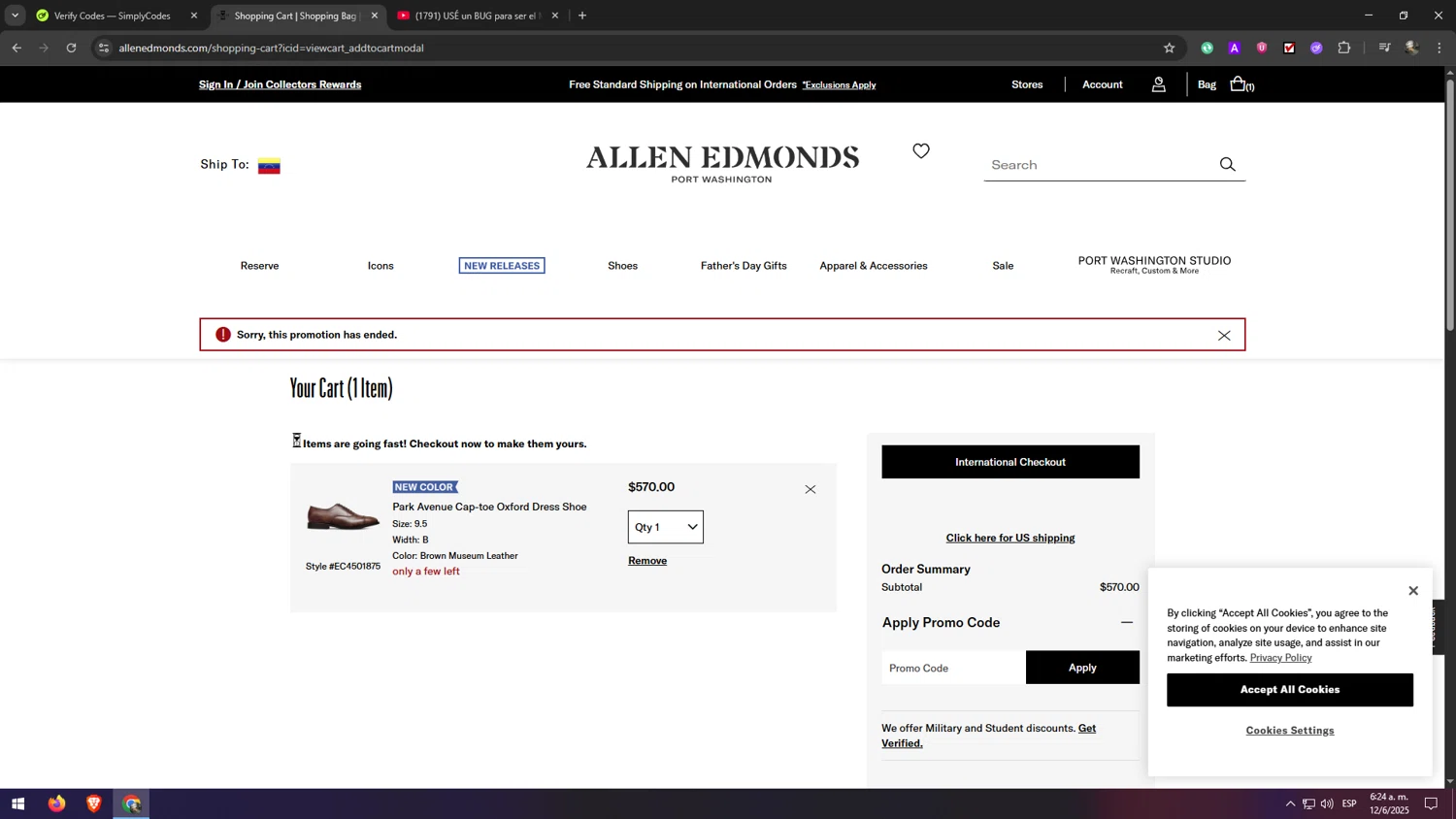
Task: Open the tab search dropdown arrow
Action: coord(15,16)
